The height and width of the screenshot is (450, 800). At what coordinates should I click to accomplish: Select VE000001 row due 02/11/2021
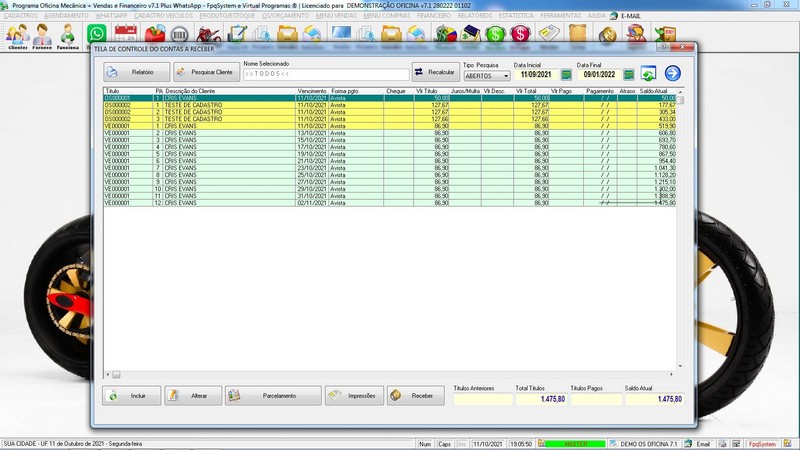(x=390, y=203)
